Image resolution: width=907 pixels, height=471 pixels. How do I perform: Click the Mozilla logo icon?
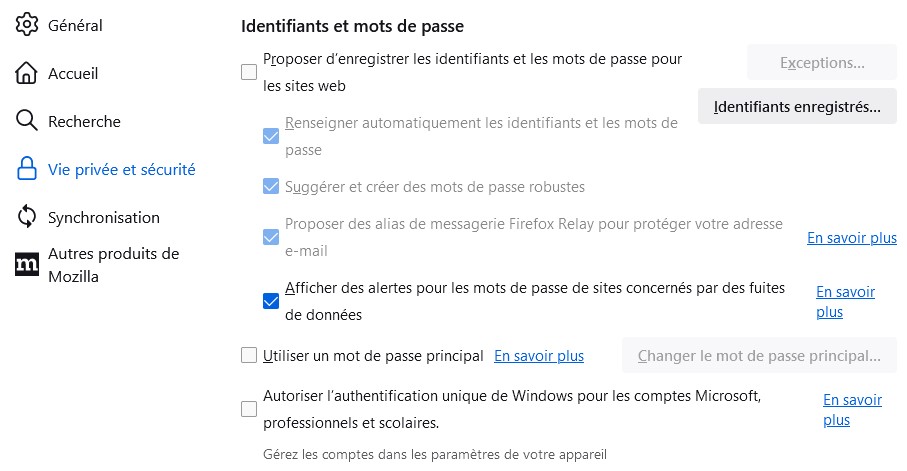pyautogui.click(x=27, y=265)
